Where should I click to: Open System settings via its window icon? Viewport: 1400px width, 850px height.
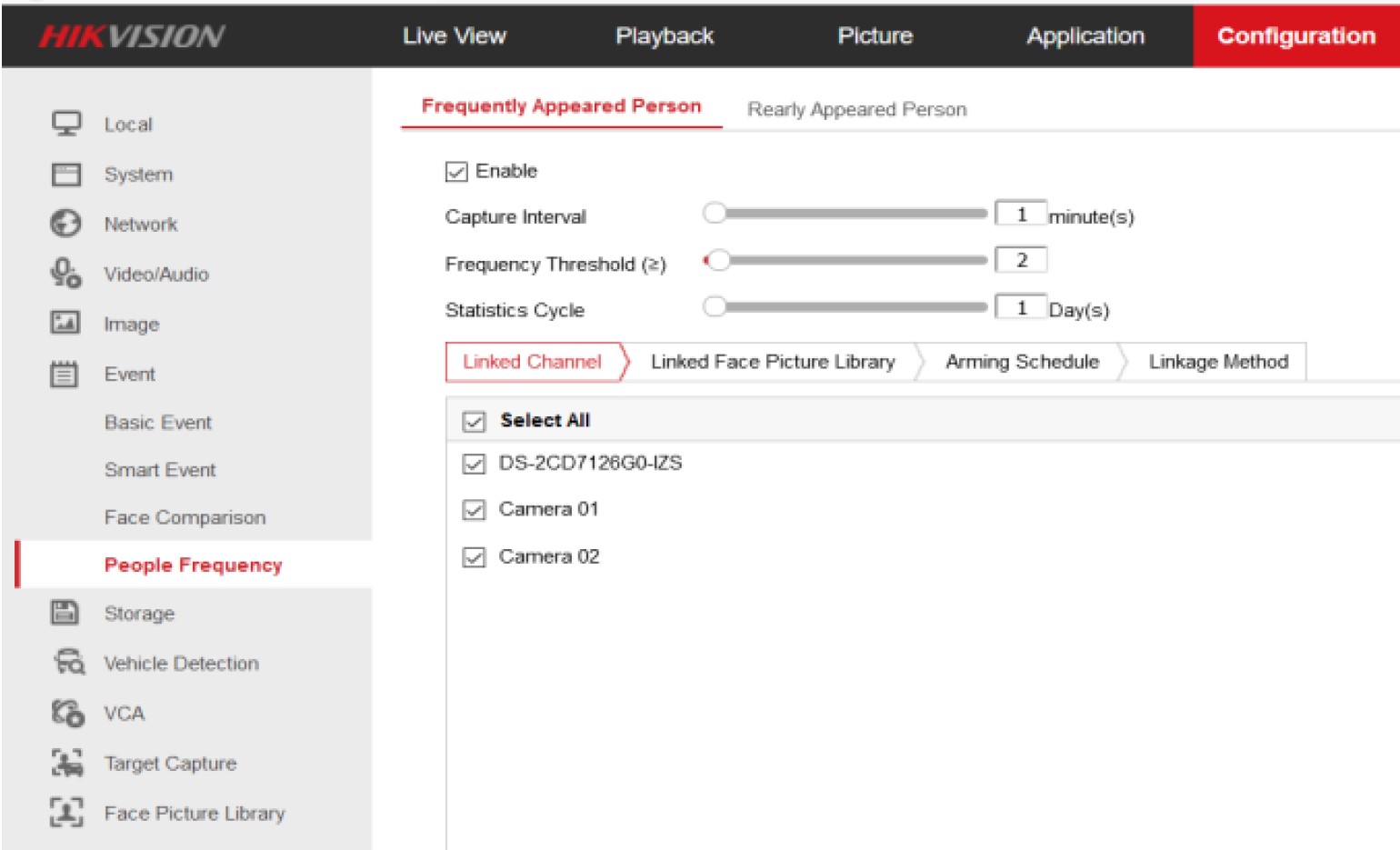point(65,174)
